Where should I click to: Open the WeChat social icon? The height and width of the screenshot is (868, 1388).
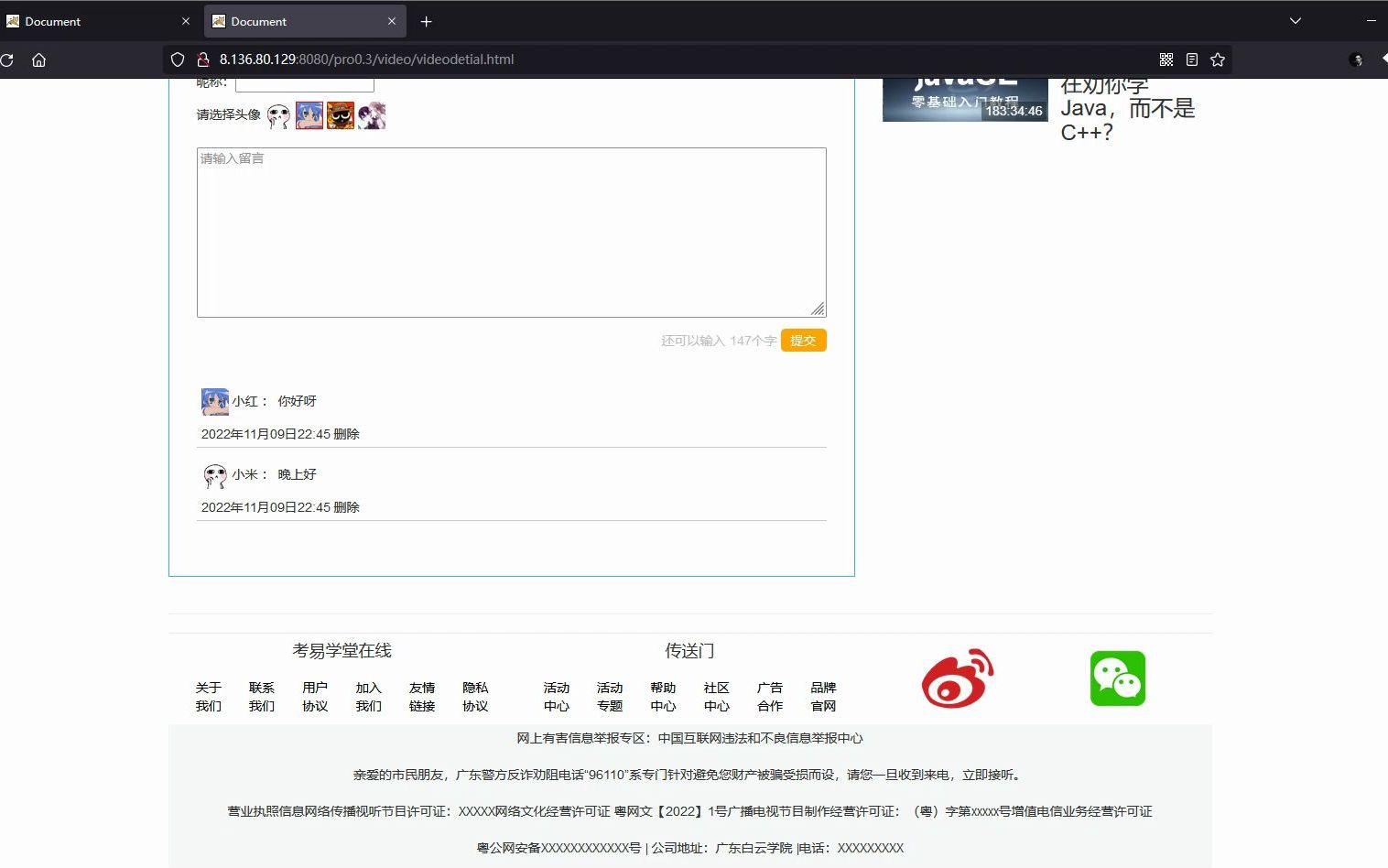1118,678
